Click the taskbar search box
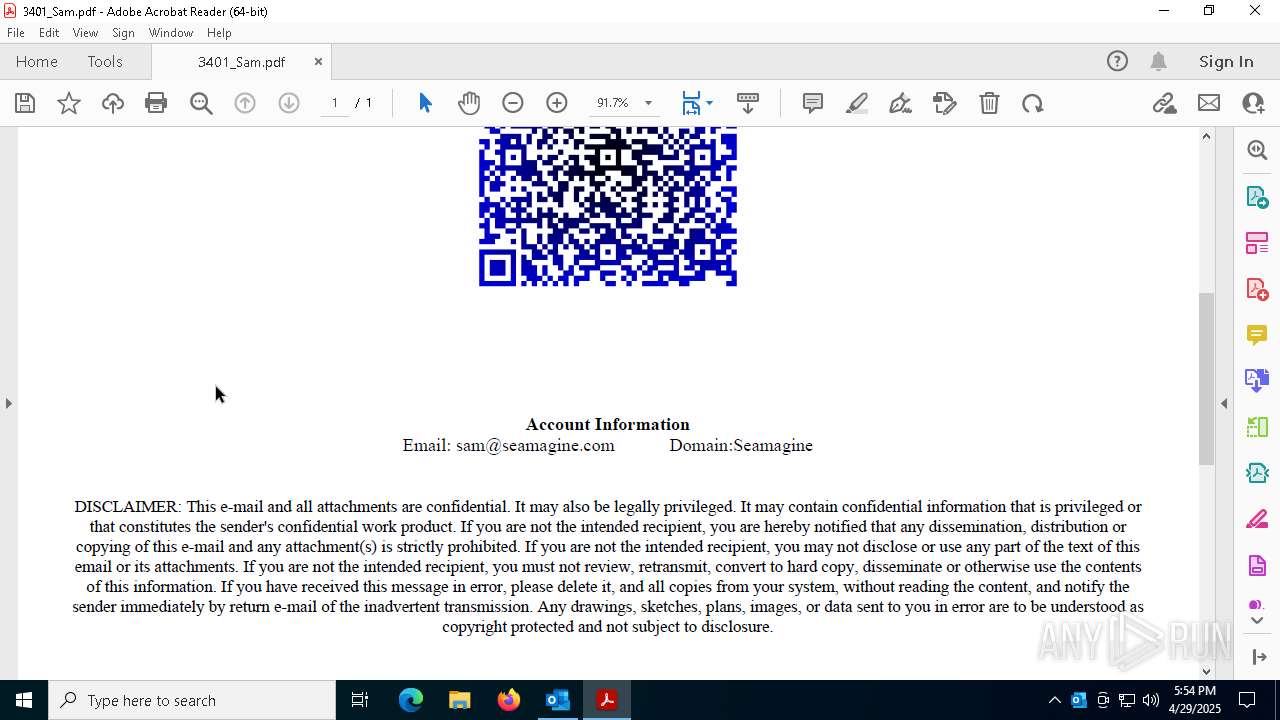 tap(192, 700)
